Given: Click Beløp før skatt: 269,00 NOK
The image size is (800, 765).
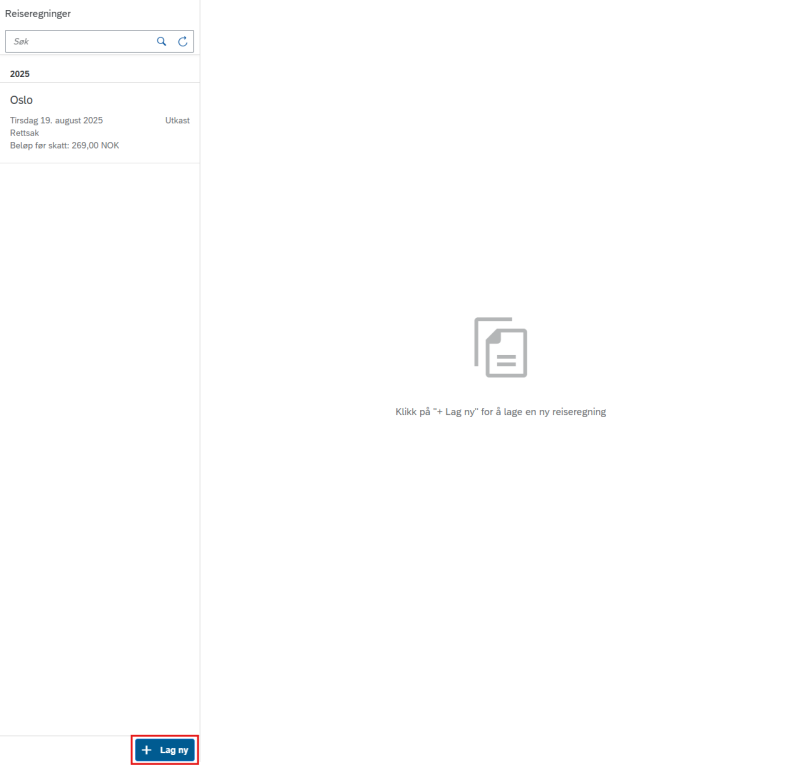Looking at the screenshot, I should point(65,145).
